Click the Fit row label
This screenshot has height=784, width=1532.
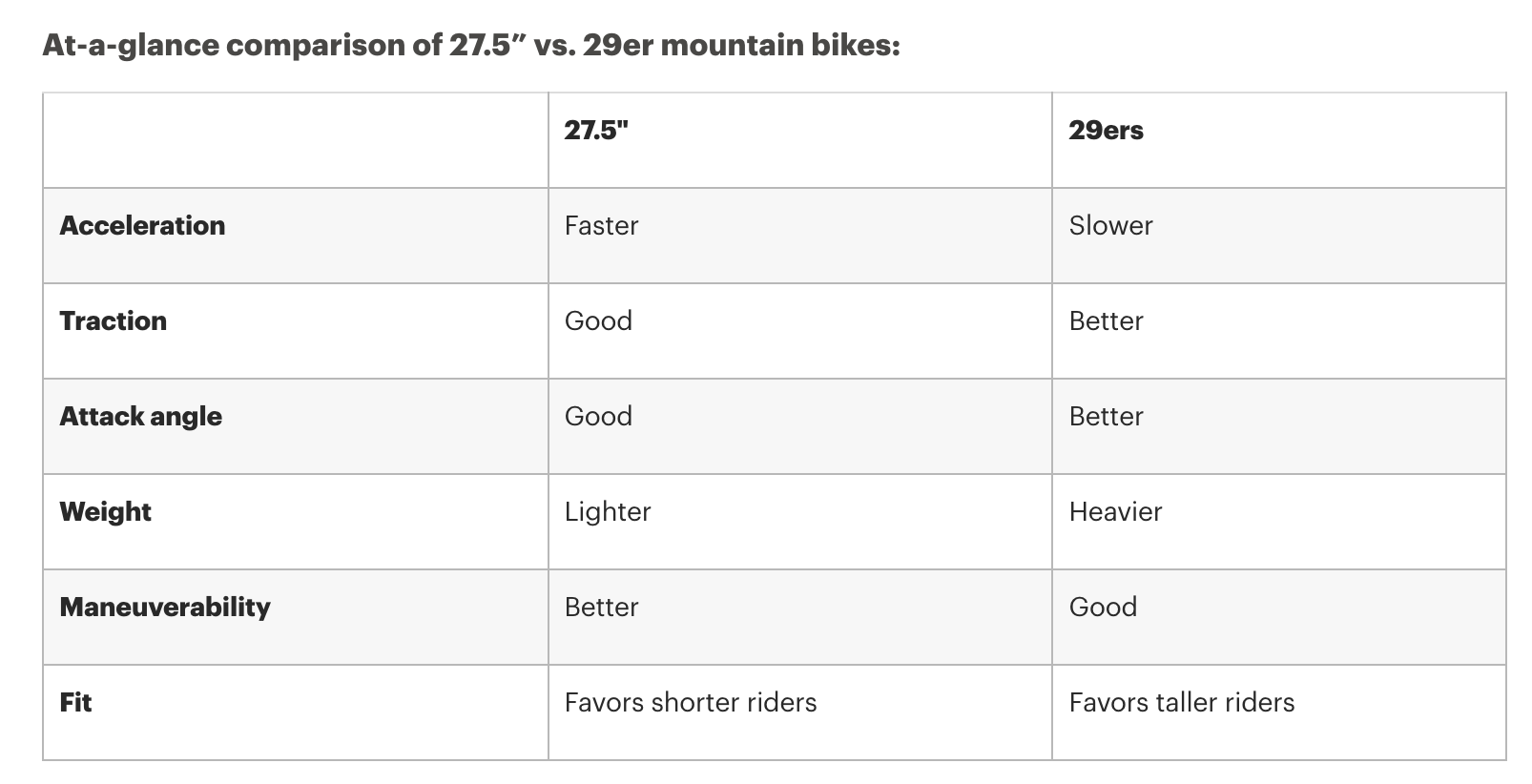click(x=75, y=703)
